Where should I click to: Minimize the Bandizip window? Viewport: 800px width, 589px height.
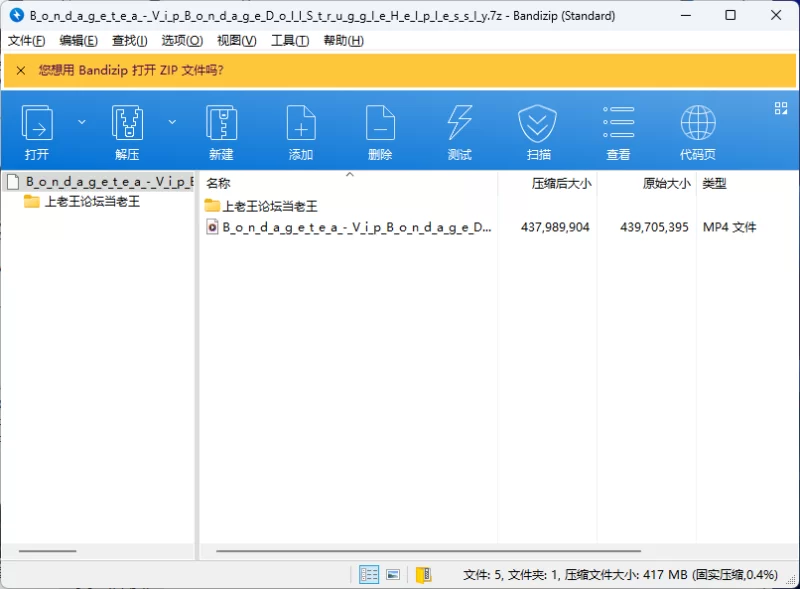pos(686,15)
